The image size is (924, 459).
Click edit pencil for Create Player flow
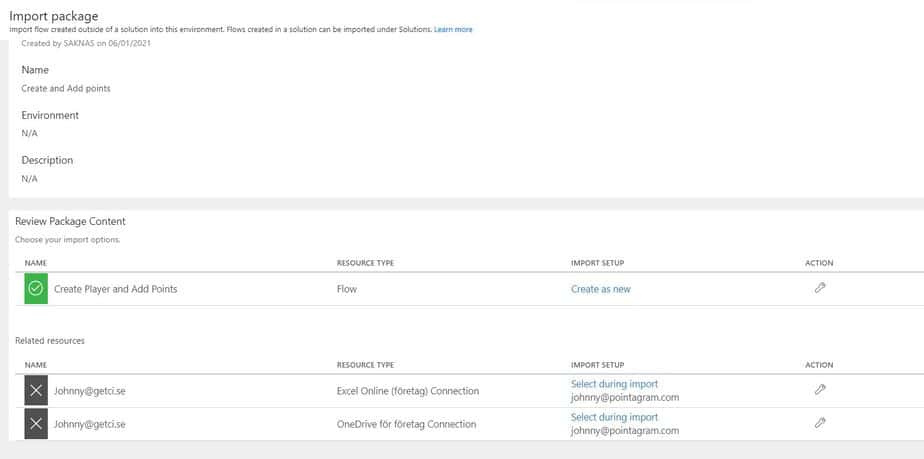pyautogui.click(x=820, y=288)
